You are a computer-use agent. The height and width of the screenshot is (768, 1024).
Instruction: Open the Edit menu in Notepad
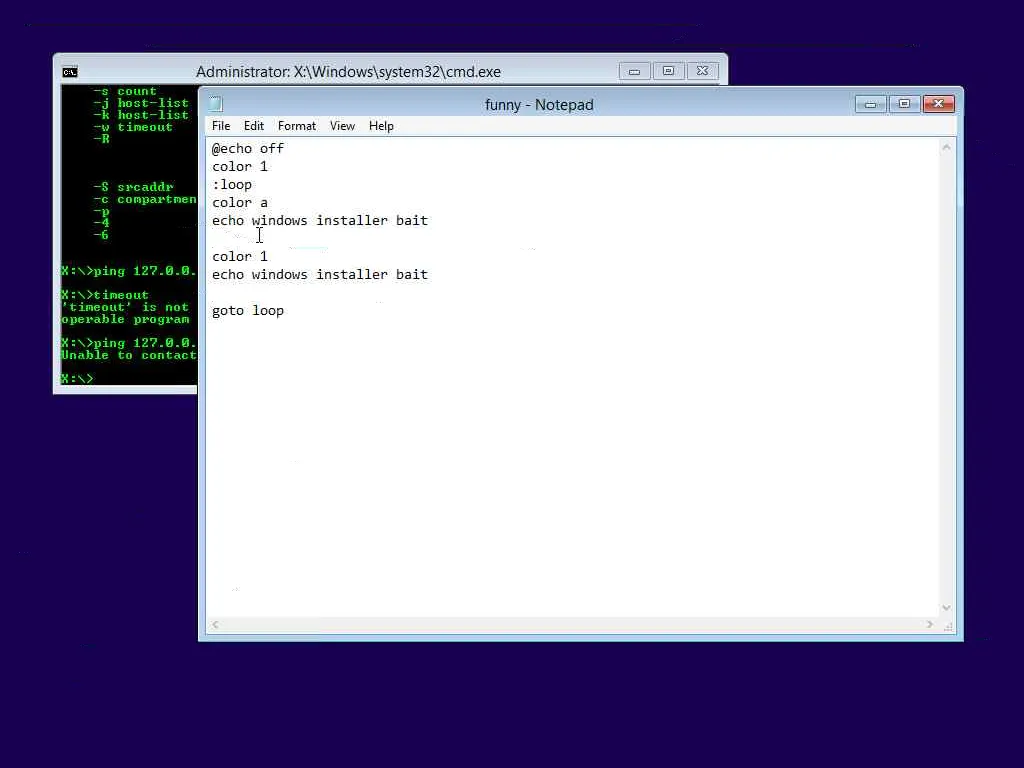tap(253, 126)
